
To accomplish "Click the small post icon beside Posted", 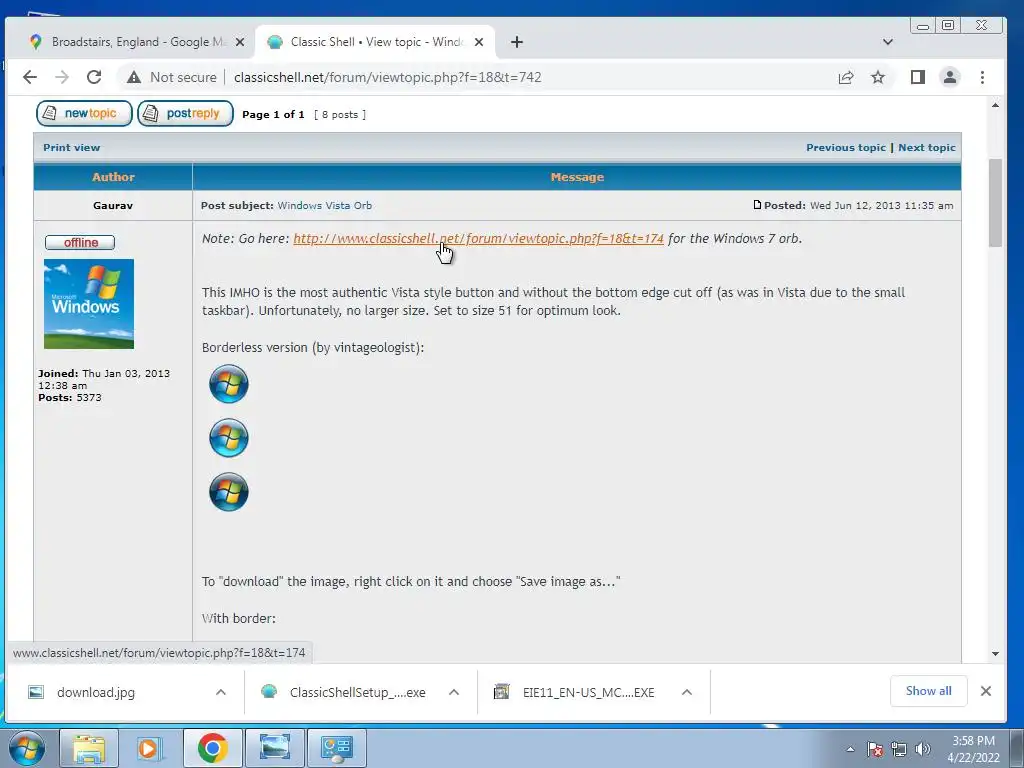I will click(757, 204).
